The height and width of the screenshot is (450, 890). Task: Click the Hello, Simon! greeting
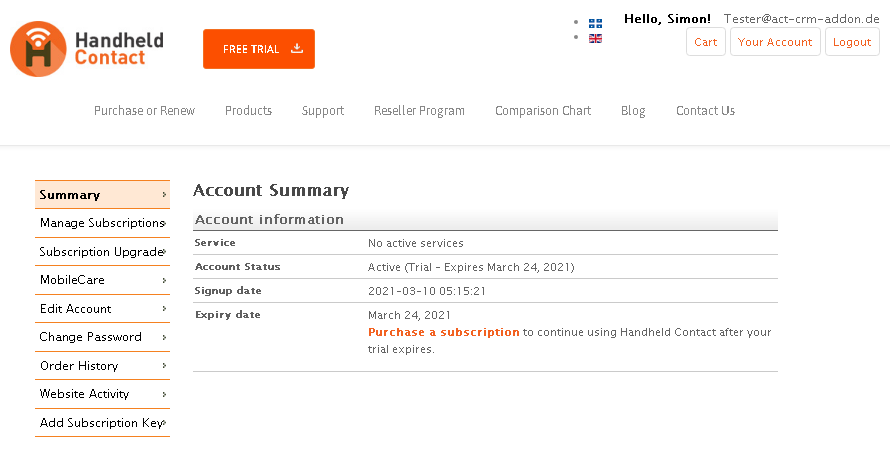pos(667,19)
